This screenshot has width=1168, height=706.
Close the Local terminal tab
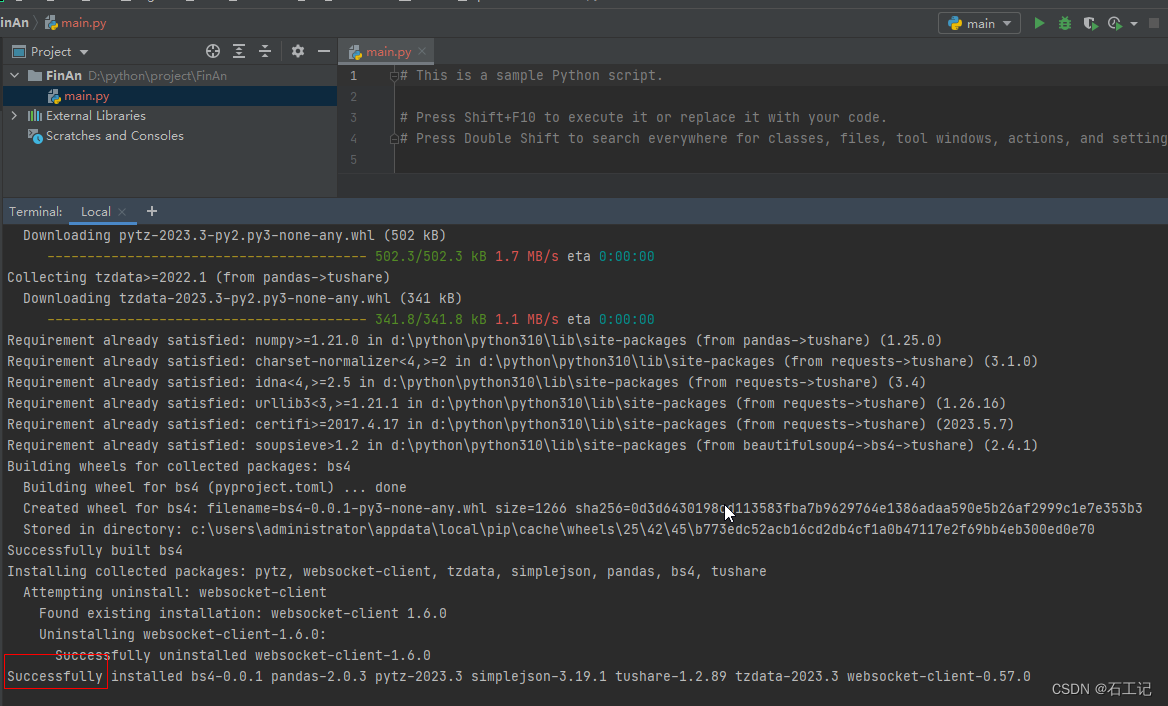pos(122,212)
